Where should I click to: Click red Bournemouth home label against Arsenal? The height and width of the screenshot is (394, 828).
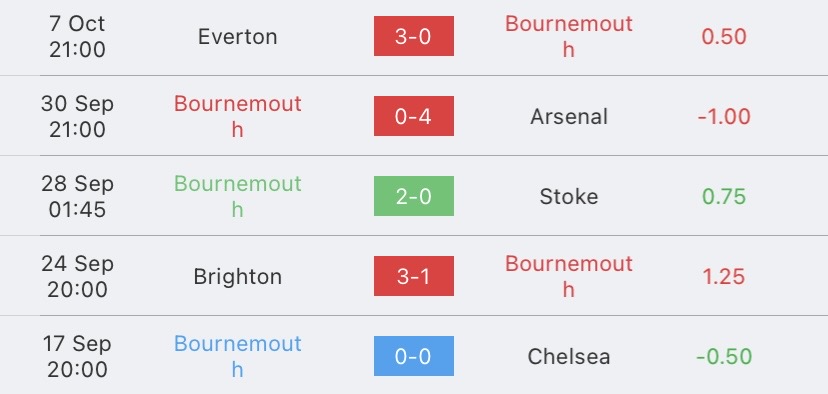pos(238,117)
